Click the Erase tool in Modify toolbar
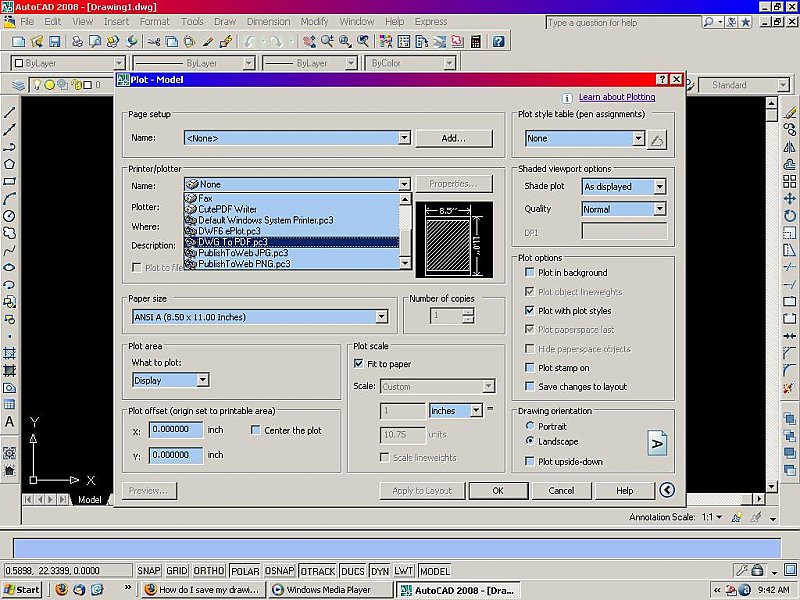This screenshot has width=800, height=600. (790, 112)
